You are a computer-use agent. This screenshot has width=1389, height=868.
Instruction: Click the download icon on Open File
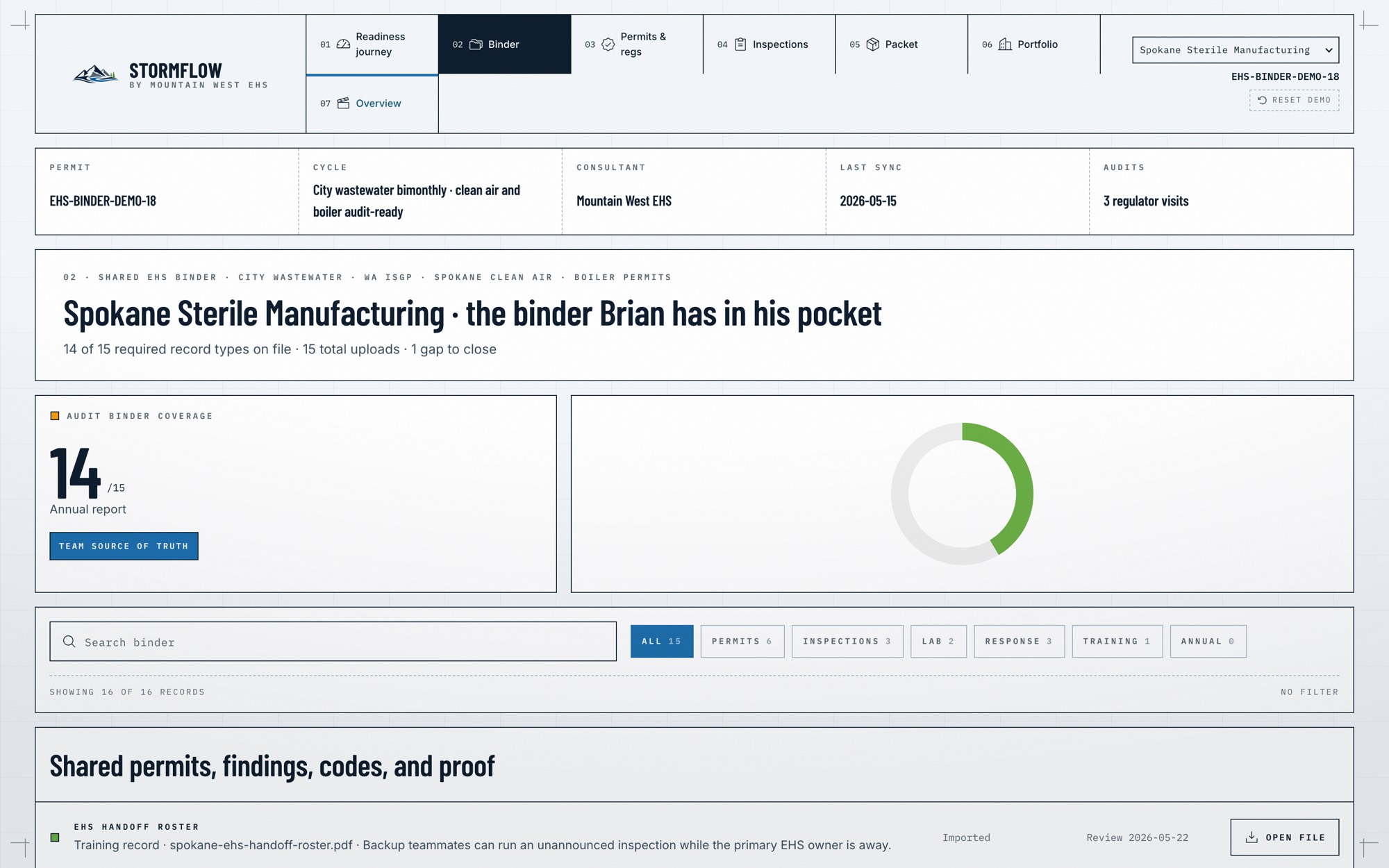point(1251,837)
